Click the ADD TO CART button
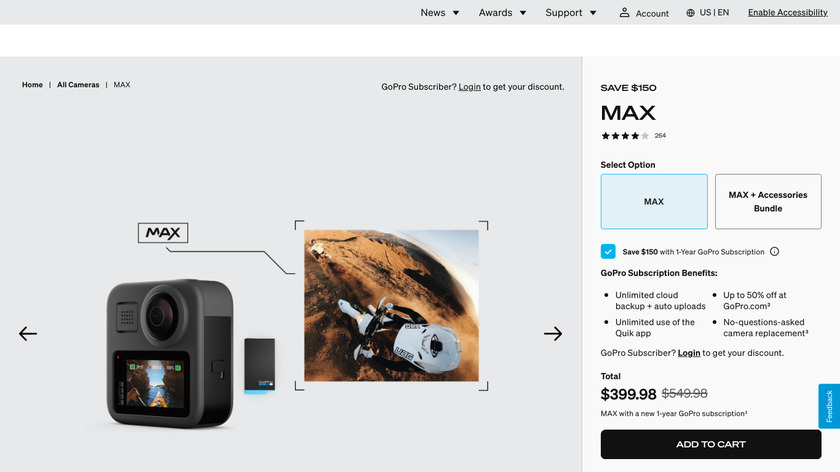The height and width of the screenshot is (472, 840). [711, 444]
